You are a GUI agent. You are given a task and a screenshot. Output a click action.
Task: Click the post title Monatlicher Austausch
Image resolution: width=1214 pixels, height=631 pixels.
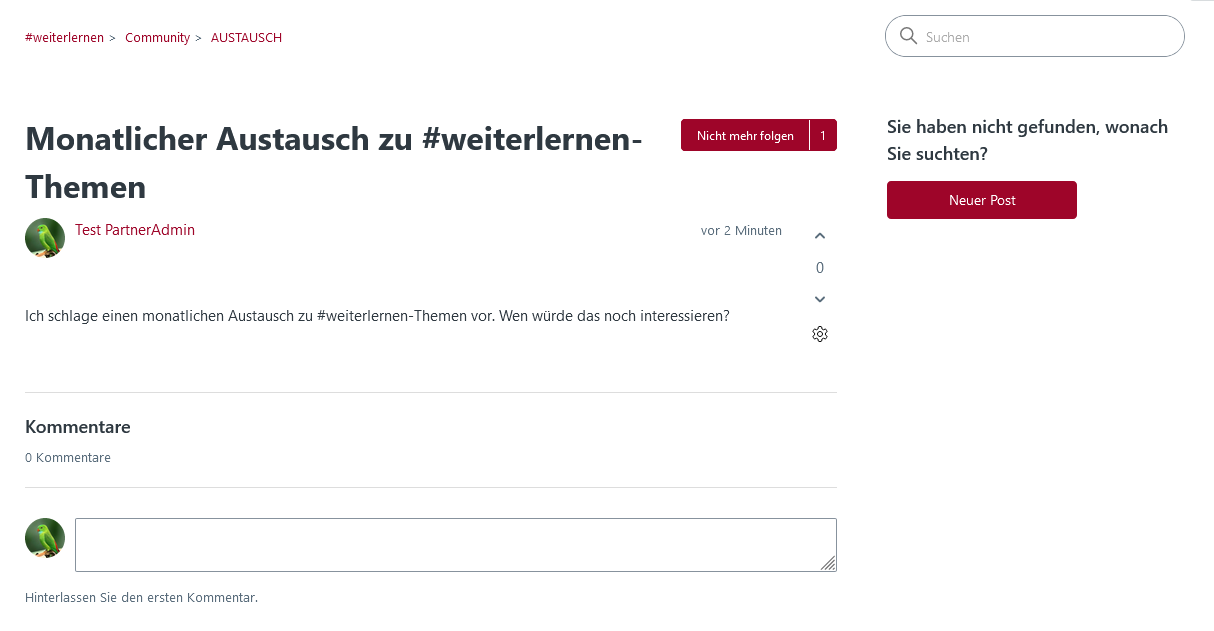333,162
